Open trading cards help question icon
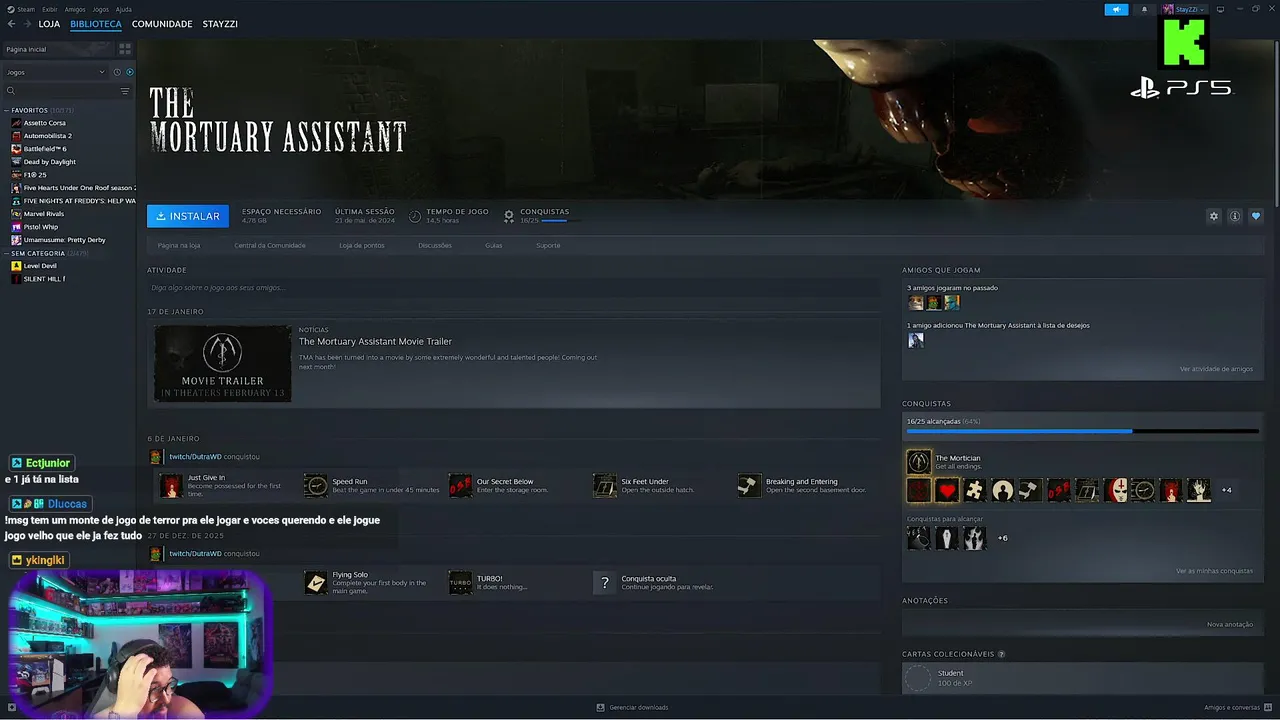The width and height of the screenshot is (1280, 720). pos(1001,654)
